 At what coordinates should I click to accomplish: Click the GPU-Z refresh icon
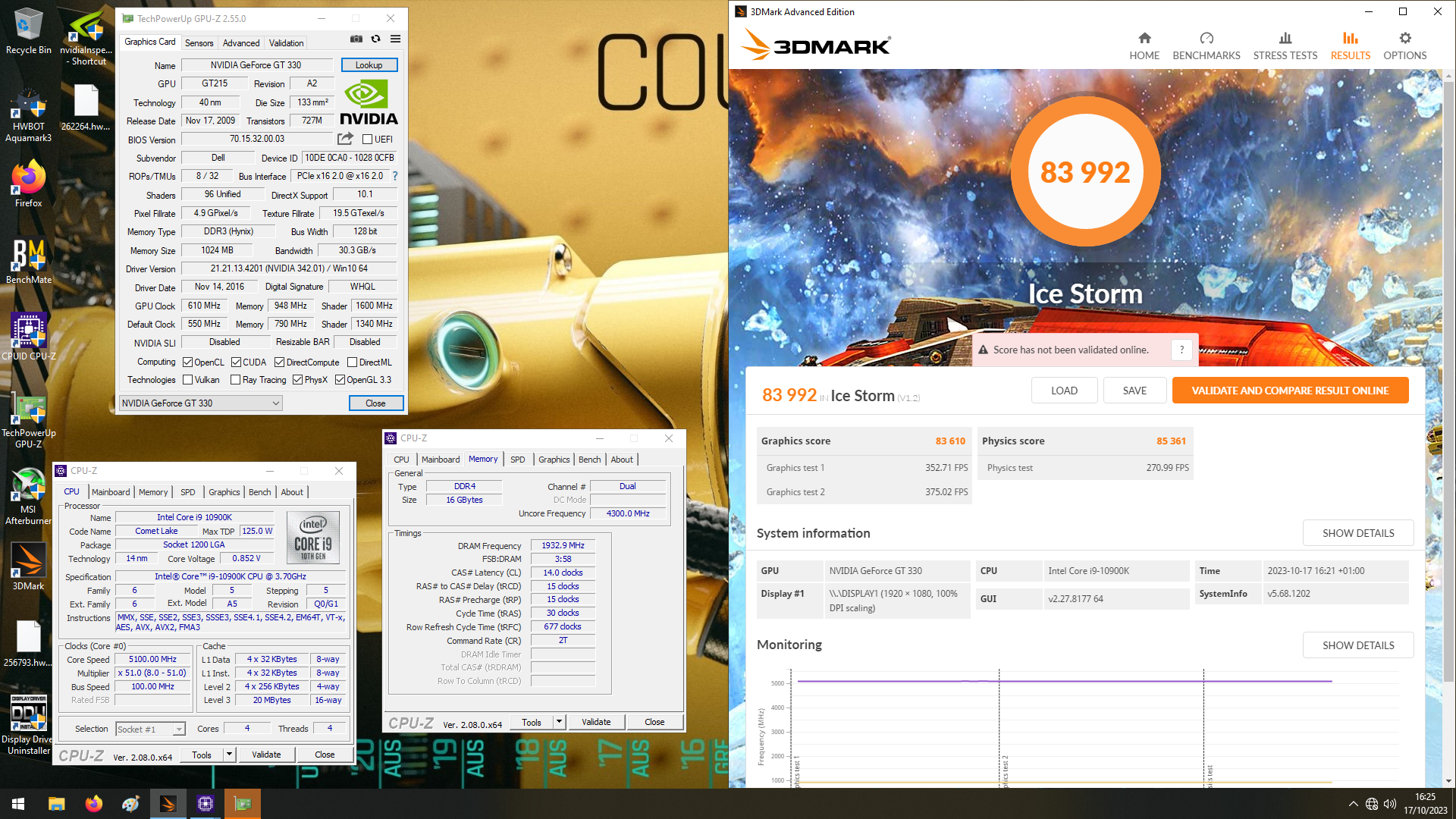[x=376, y=39]
